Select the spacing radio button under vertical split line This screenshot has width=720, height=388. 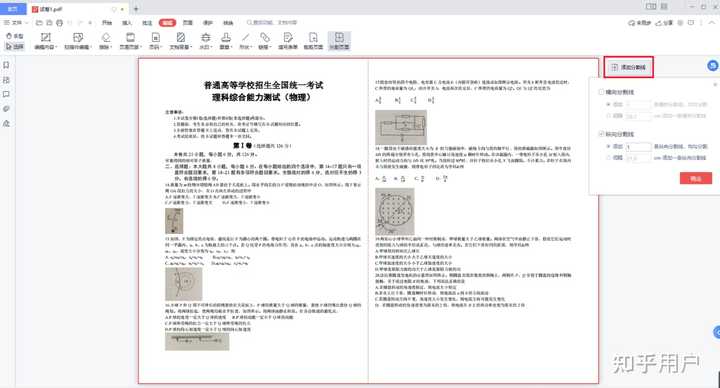pyautogui.click(x=608, y=157)
